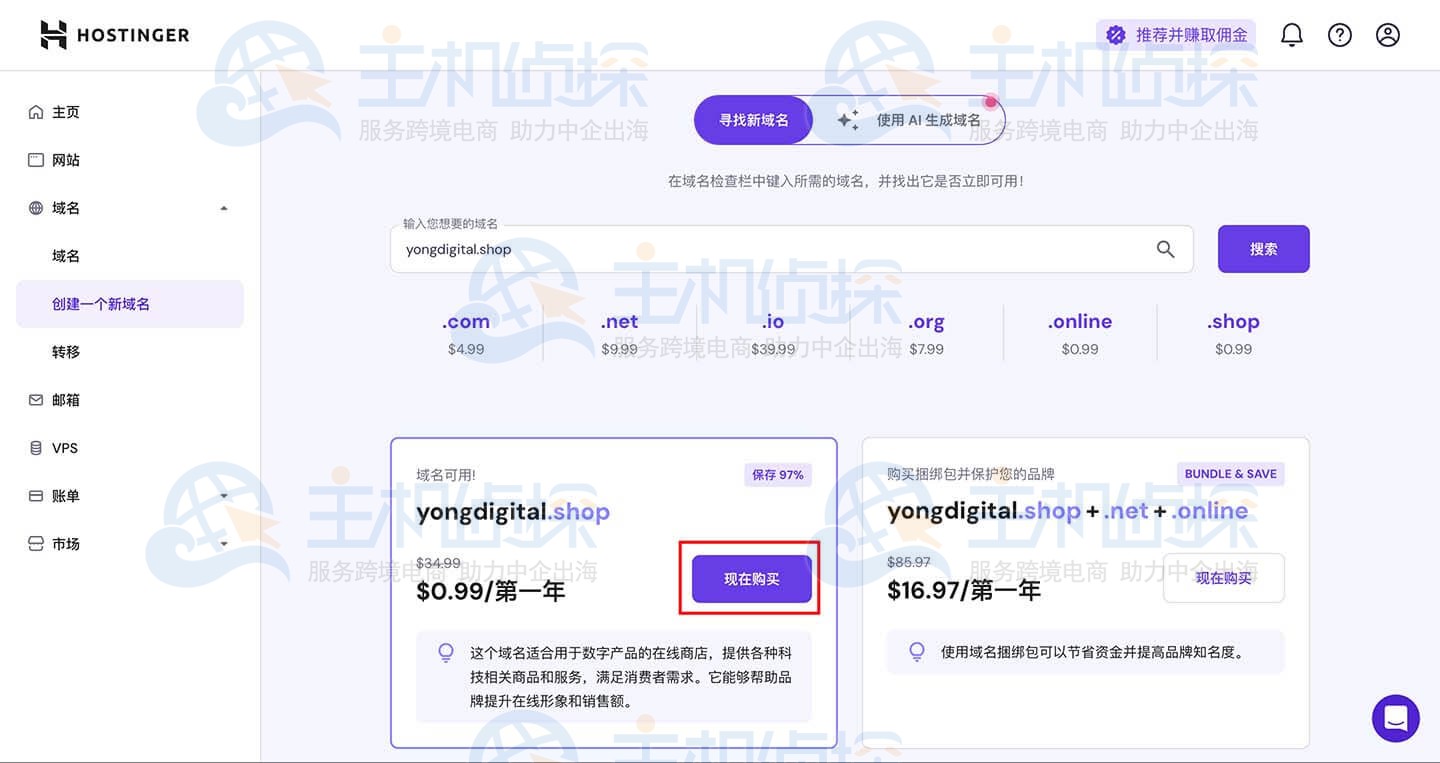
Task: Click the 保存 97% badge
Action: coord(778,475)
